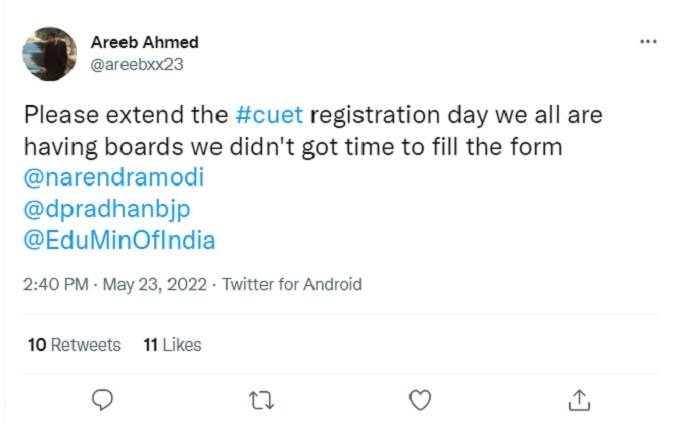
Task: Click Areeb Ahmed's profile avatar
Action: point(49,53)
